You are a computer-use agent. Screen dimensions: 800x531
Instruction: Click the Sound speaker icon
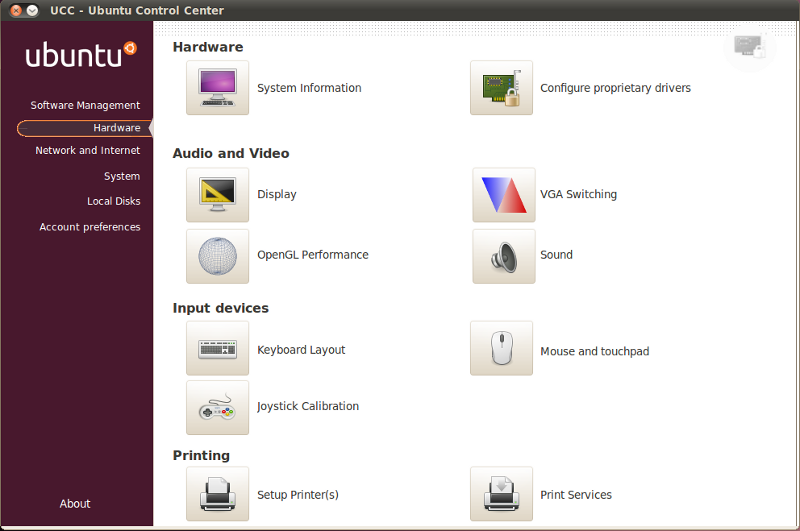[x=504, y=256]
